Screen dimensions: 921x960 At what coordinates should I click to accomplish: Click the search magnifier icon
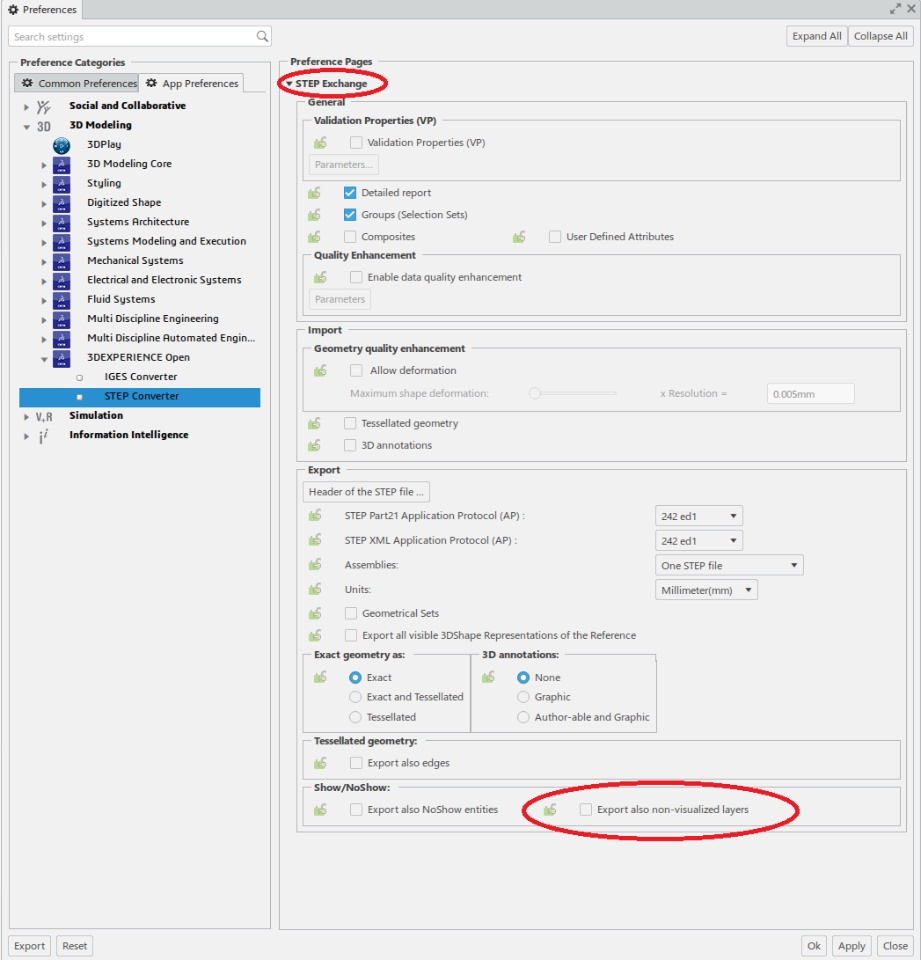click(x=262, y=36)
